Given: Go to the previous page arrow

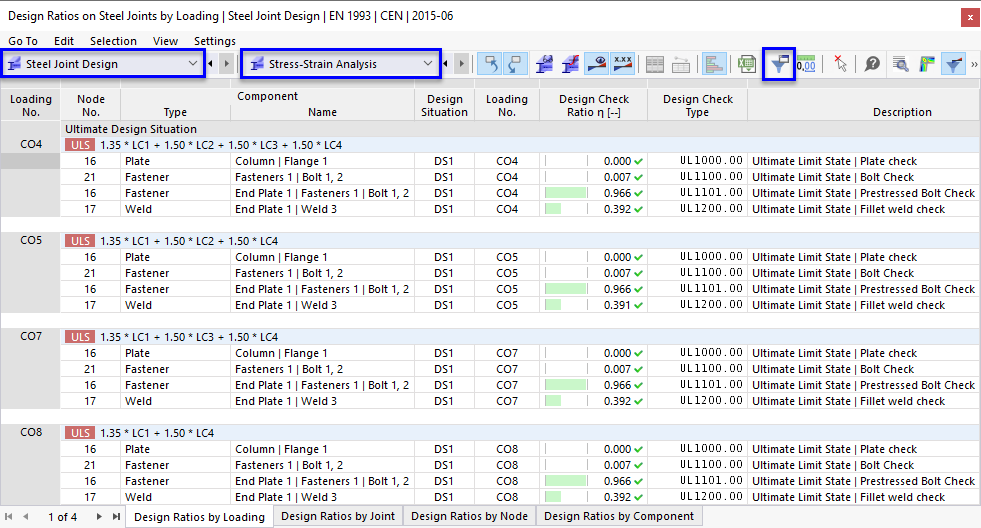Looking at the screenshot, I should click(x=26, y=517).
